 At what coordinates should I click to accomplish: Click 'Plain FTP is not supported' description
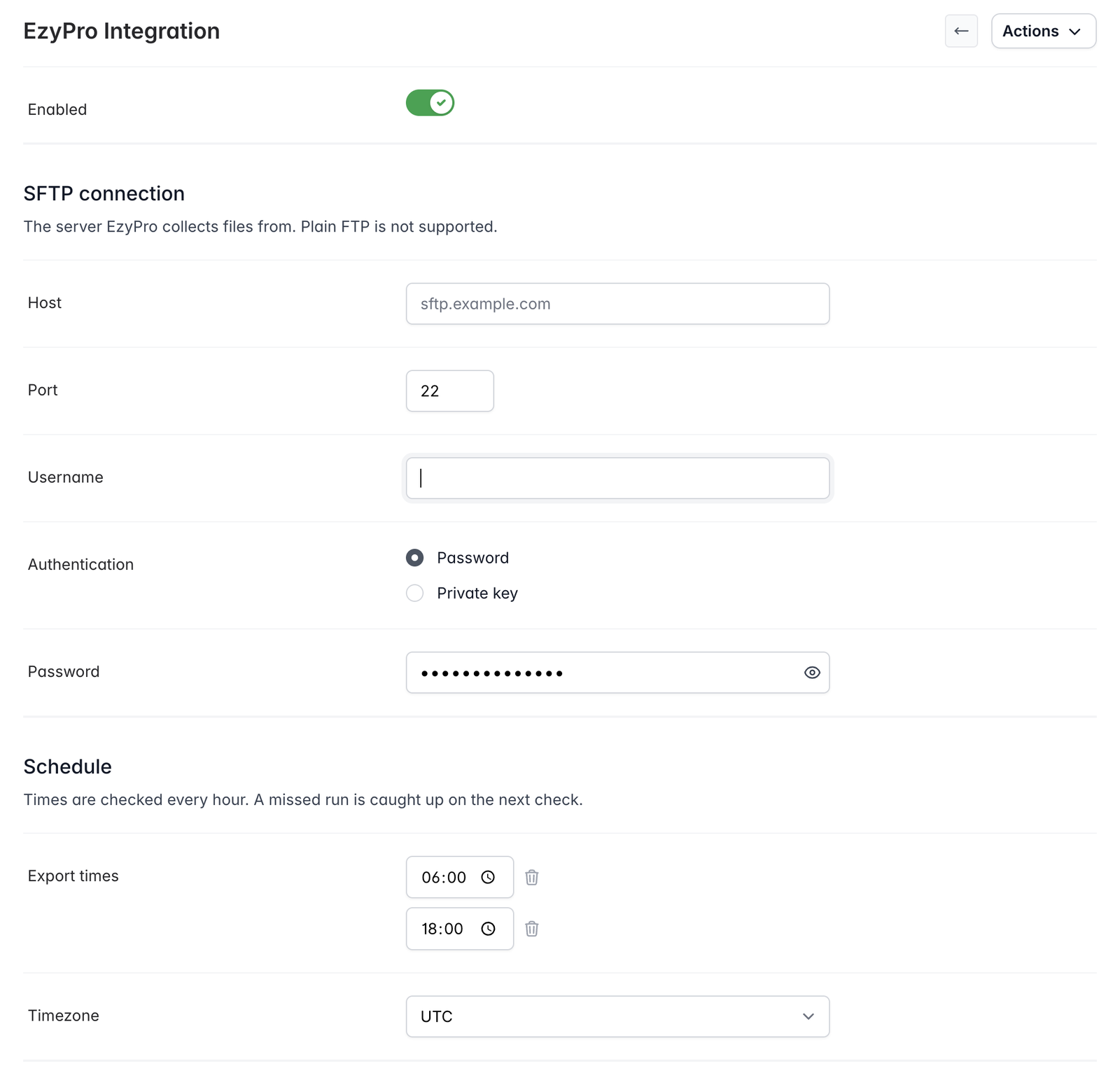399,227
